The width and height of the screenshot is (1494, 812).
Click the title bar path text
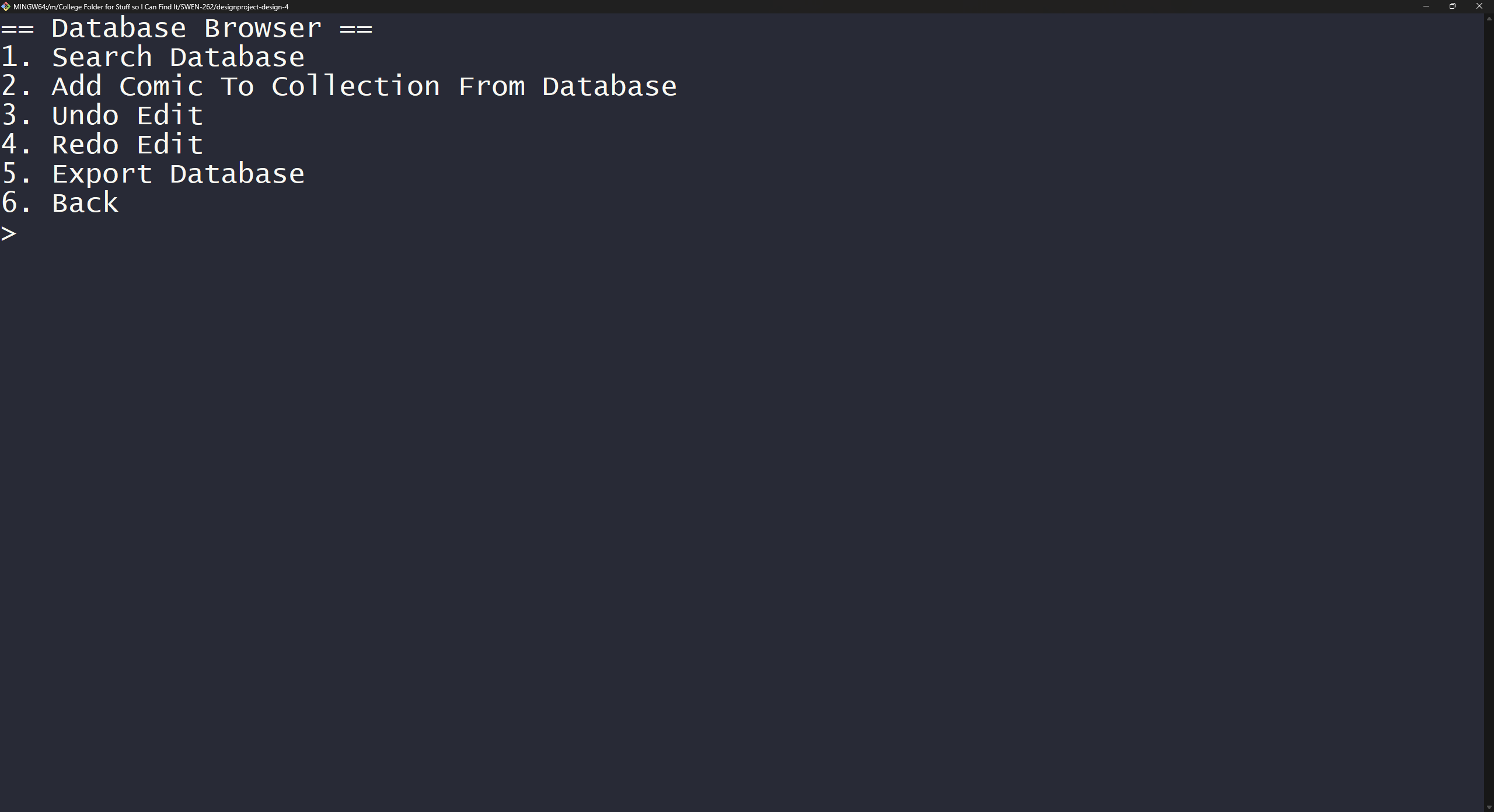tap(152, 6)
